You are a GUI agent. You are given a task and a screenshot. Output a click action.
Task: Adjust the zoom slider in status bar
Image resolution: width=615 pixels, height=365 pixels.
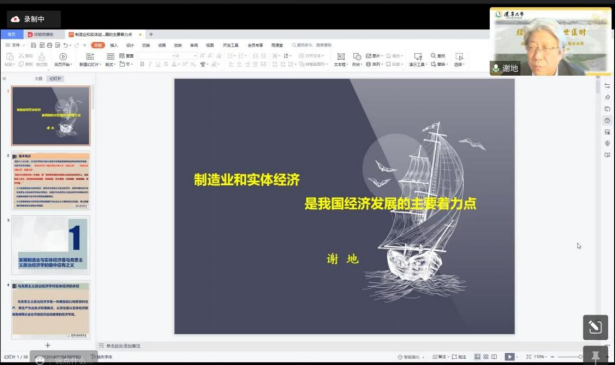[x=569, y=357]
